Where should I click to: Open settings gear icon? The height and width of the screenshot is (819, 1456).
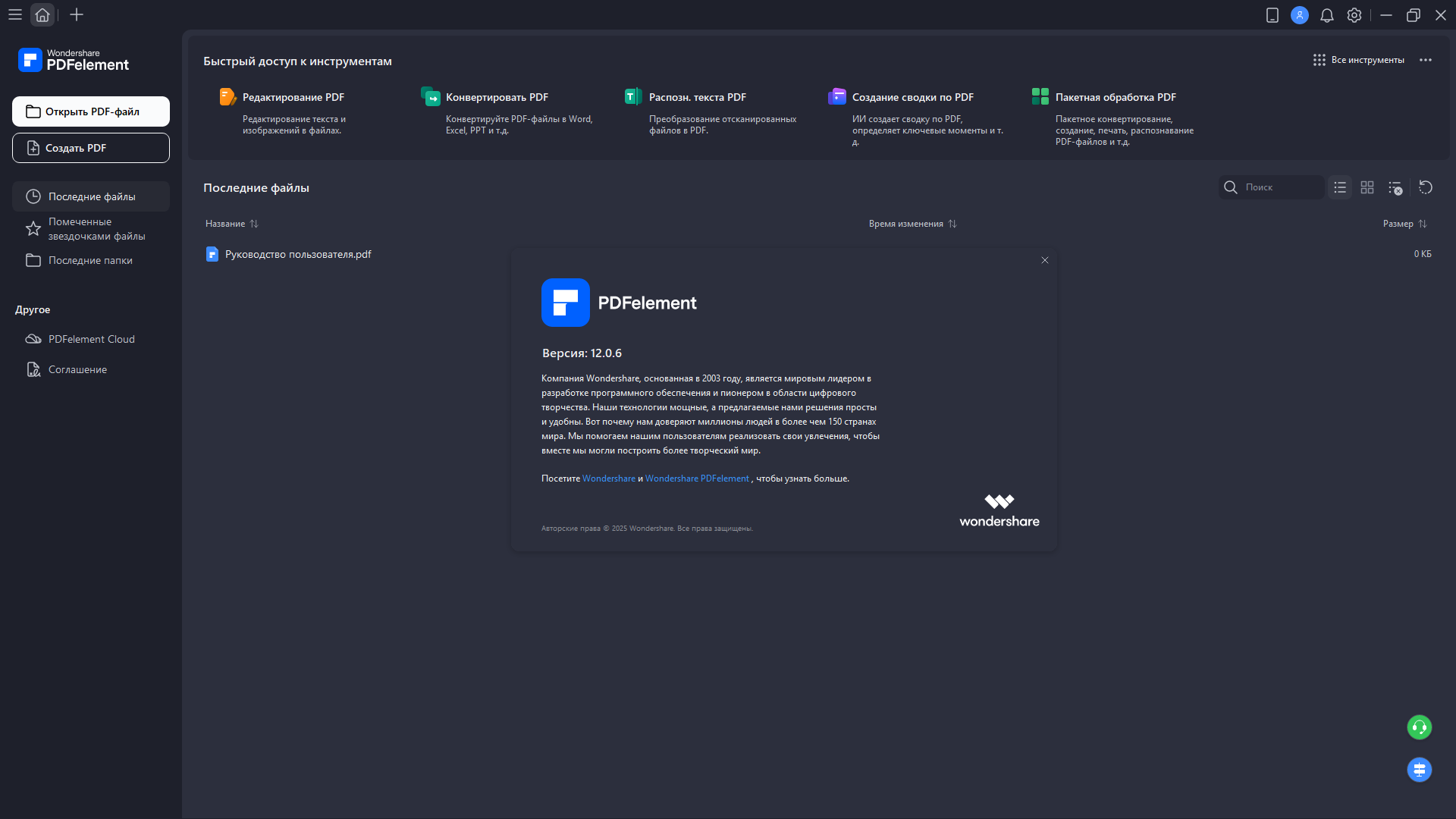coord(1354,15)
